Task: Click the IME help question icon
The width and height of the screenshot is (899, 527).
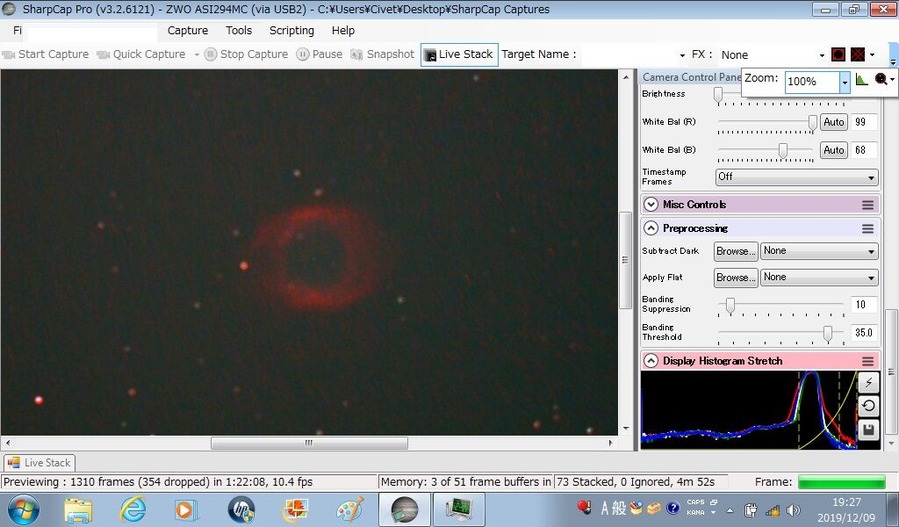Action: pos(673,508)
